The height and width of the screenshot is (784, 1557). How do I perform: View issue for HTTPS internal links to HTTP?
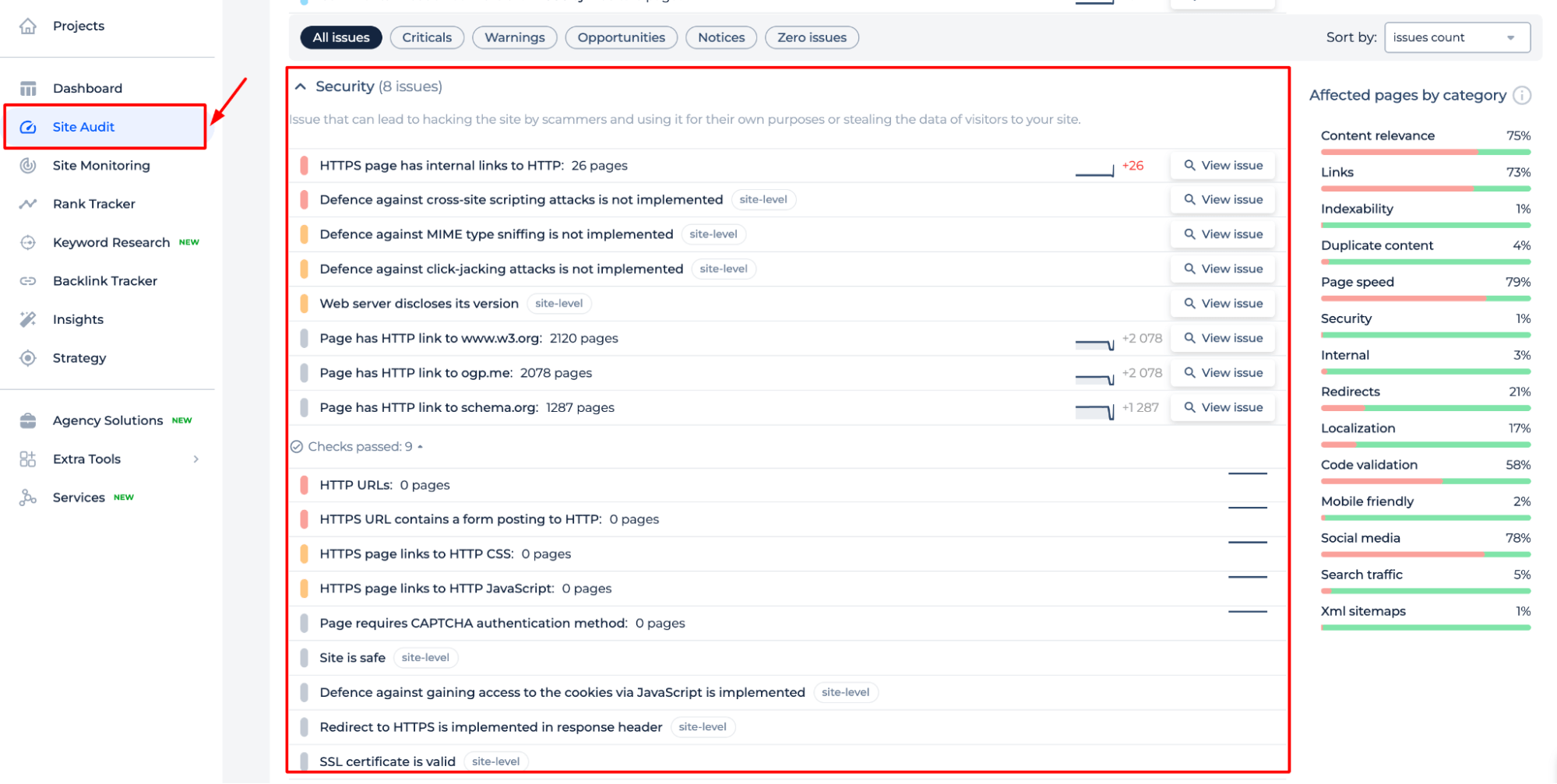point(1223,165)
